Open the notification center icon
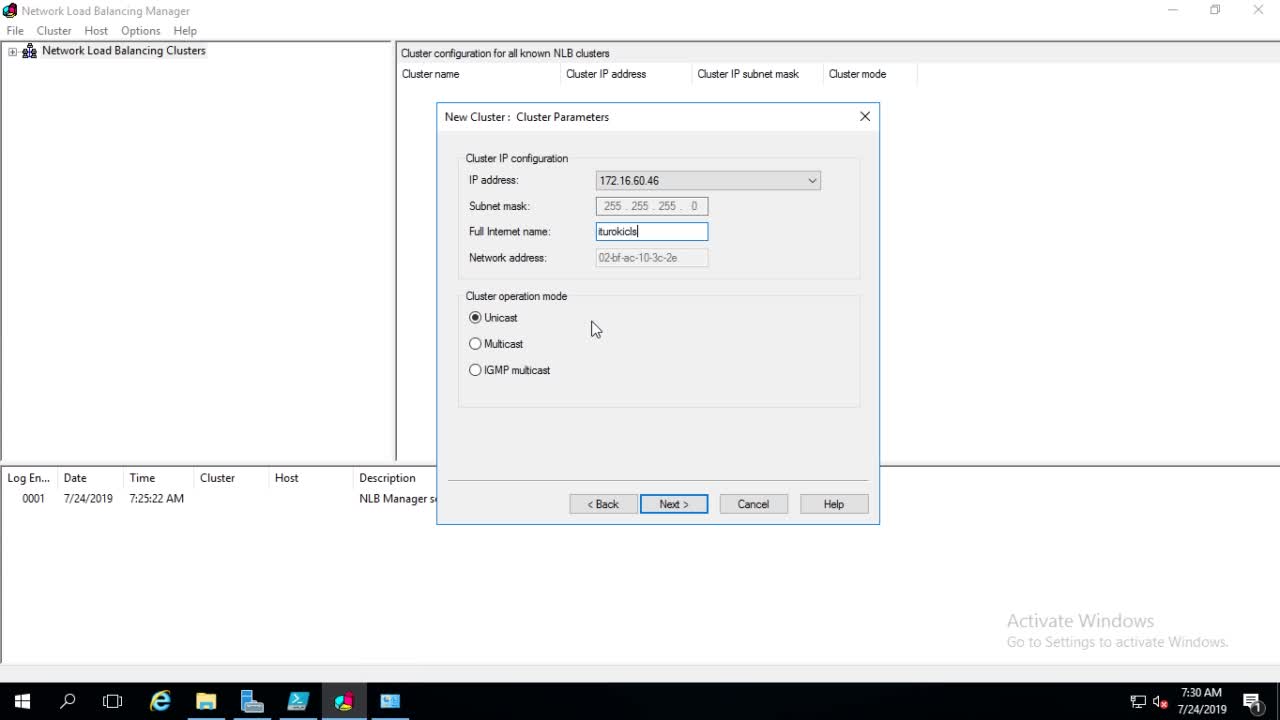This screenshot has height=720, width=1280. click(x=1252, y=702)
